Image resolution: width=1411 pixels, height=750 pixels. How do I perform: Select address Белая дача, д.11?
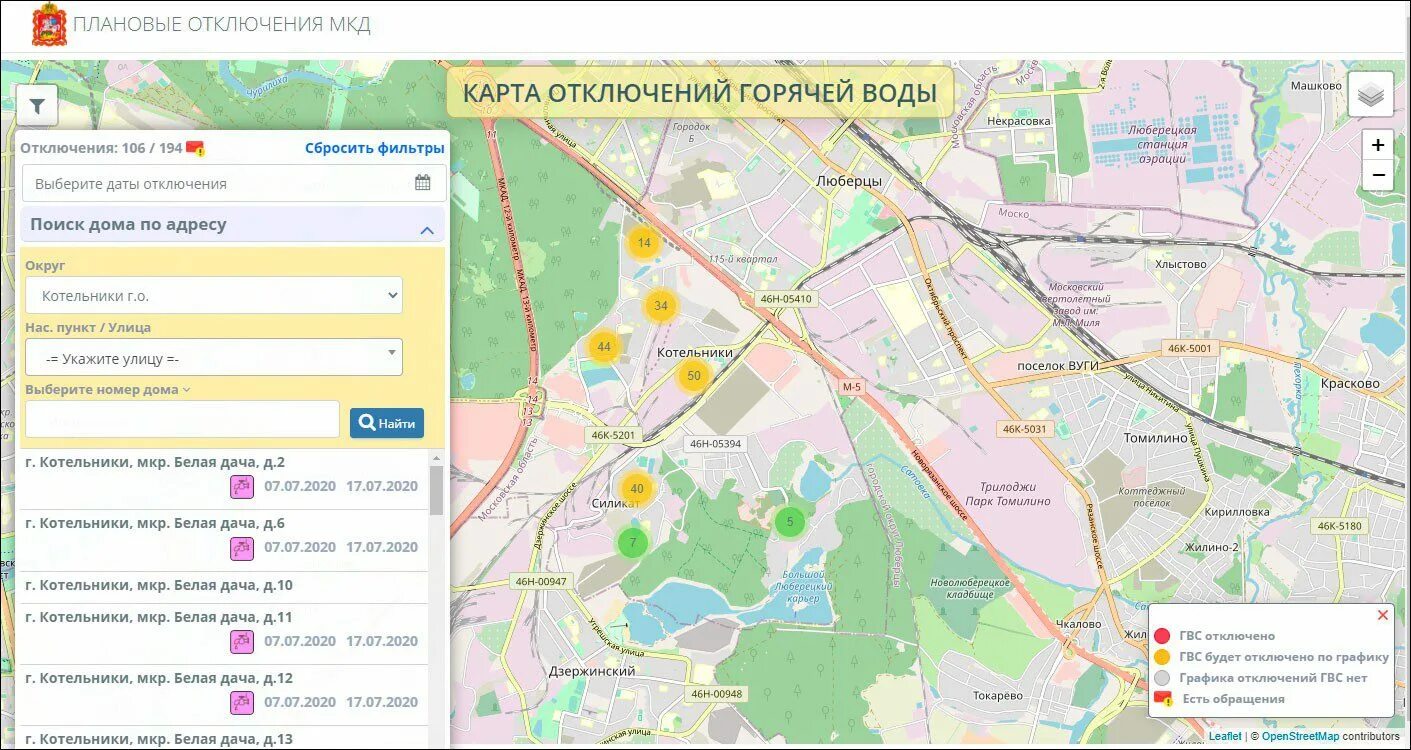[159, 617]
